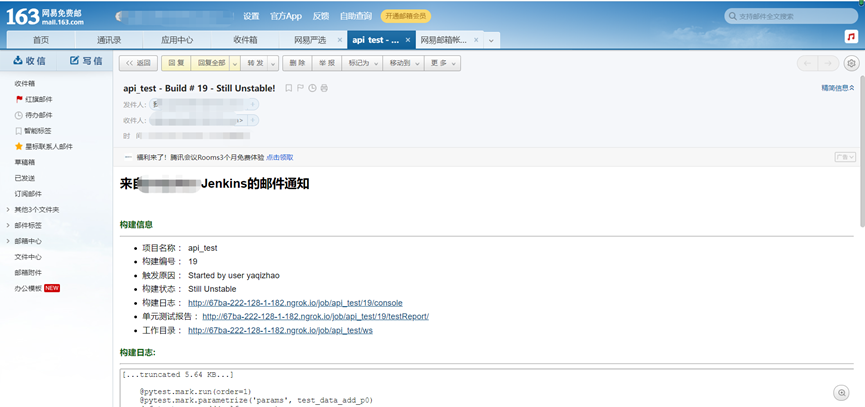Click the search magnifier icon
This screenshot has height=407, width=865.
[x=733, y=17]
